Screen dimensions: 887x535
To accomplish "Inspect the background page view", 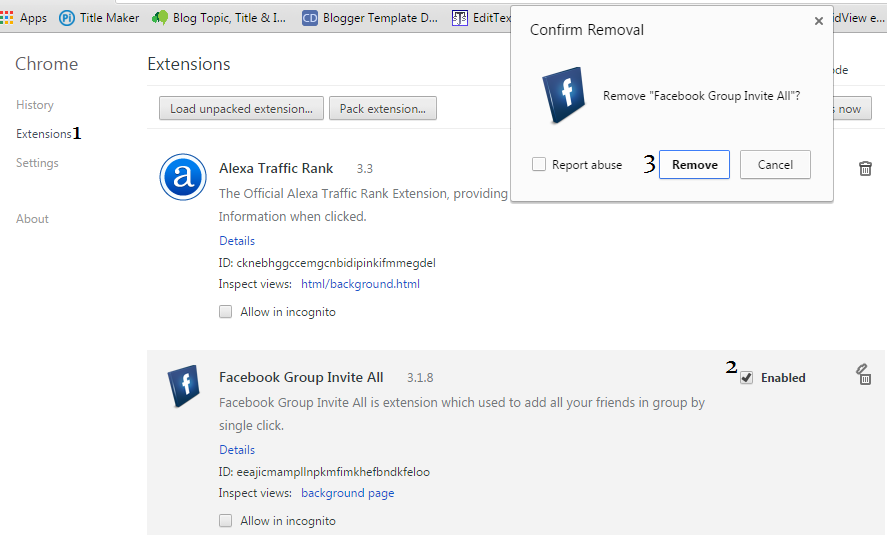I will pos(347,493).
